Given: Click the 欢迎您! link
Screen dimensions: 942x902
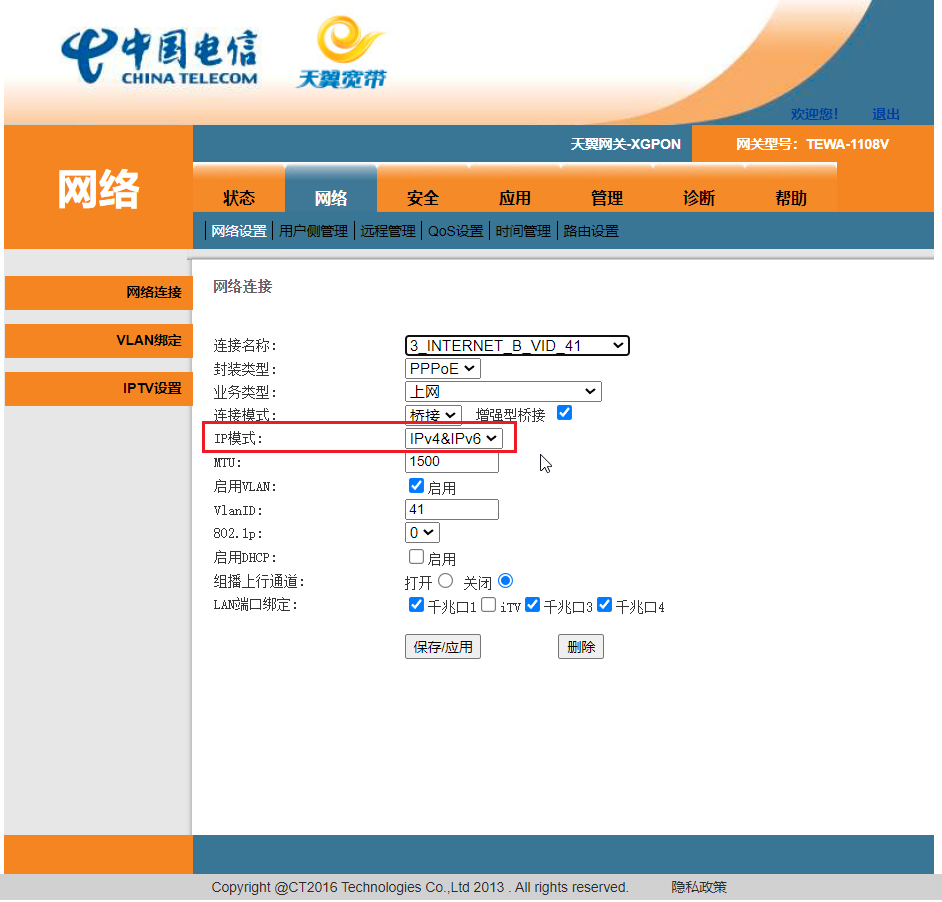Looking at the screenshot, I should coord(814,114).
